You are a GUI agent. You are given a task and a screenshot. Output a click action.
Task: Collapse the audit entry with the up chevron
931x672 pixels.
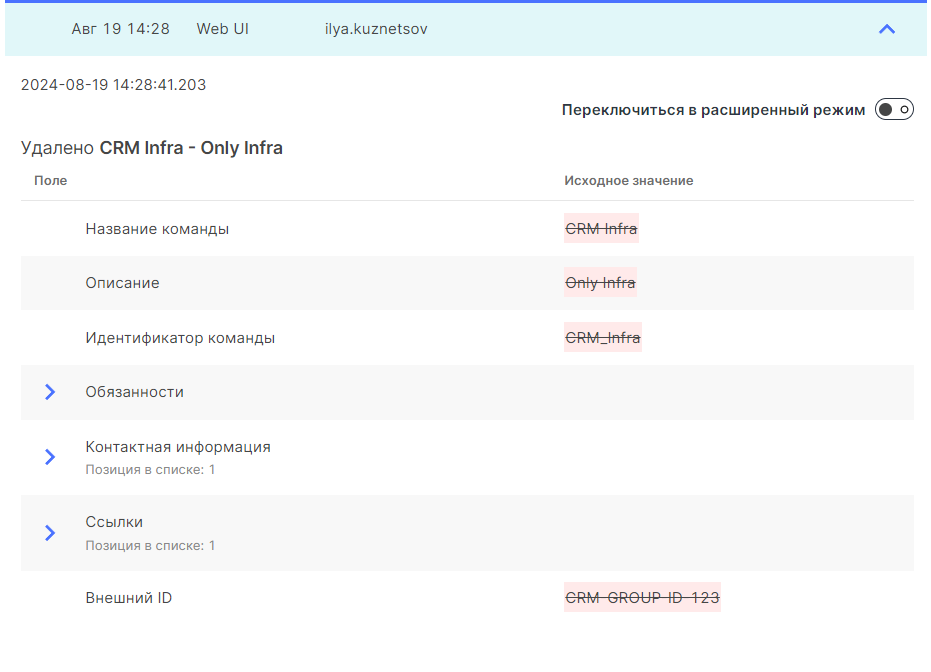click(886, 29)
